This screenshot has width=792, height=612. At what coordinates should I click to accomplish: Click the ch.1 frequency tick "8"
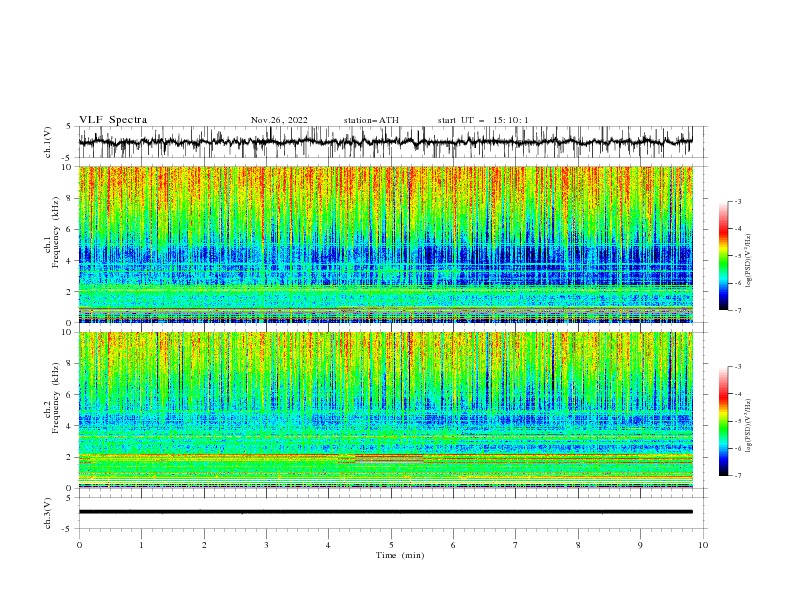71,198
